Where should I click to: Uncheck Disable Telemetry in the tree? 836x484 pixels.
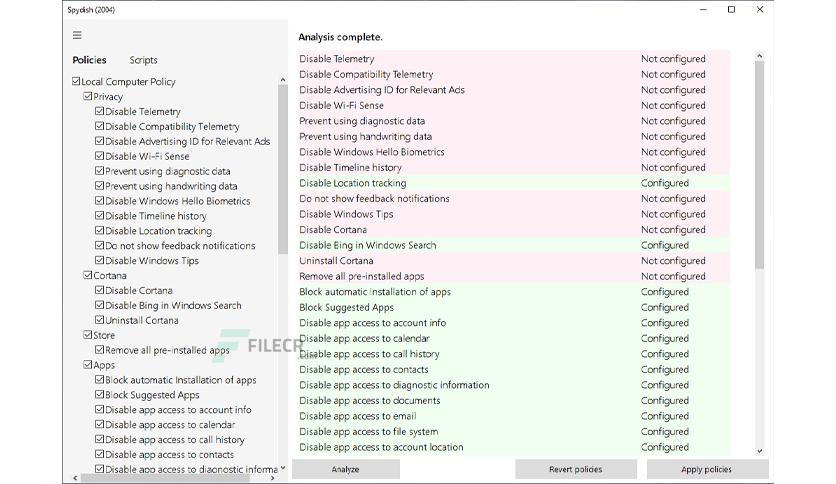(99, 111)
